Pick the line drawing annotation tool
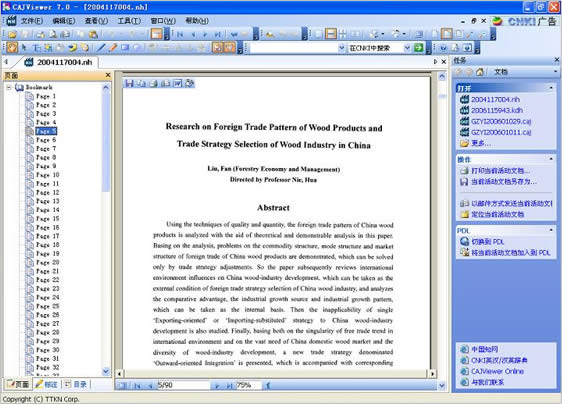This screenshot has width=562, height=404. coord(101,47)
